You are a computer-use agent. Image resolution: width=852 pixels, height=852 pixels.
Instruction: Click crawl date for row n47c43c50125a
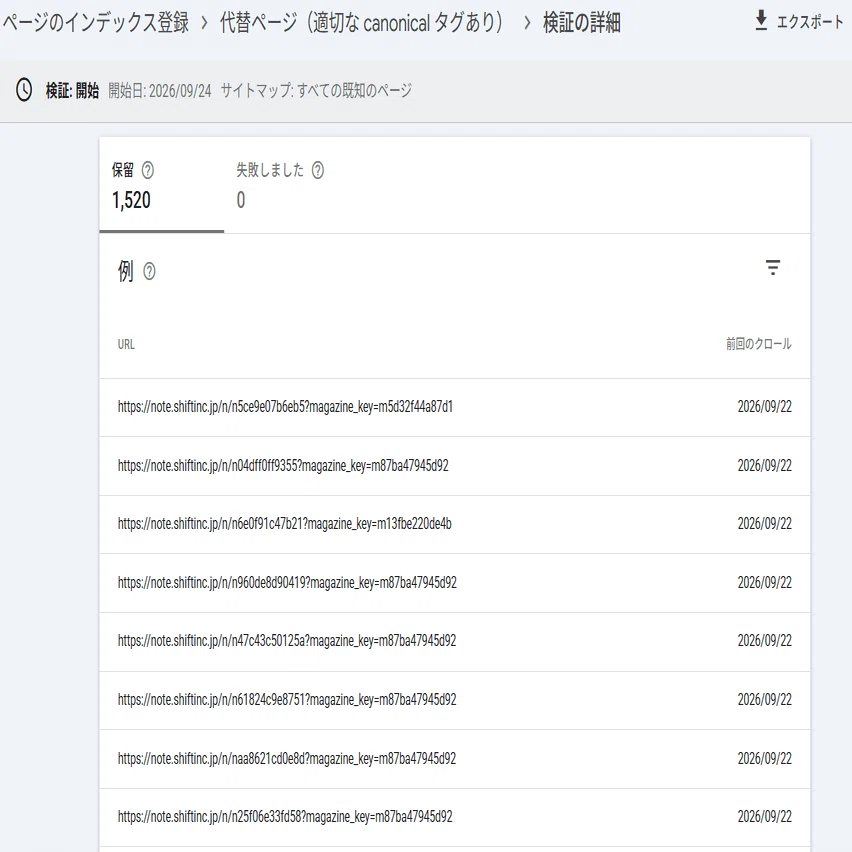[765, 641]
